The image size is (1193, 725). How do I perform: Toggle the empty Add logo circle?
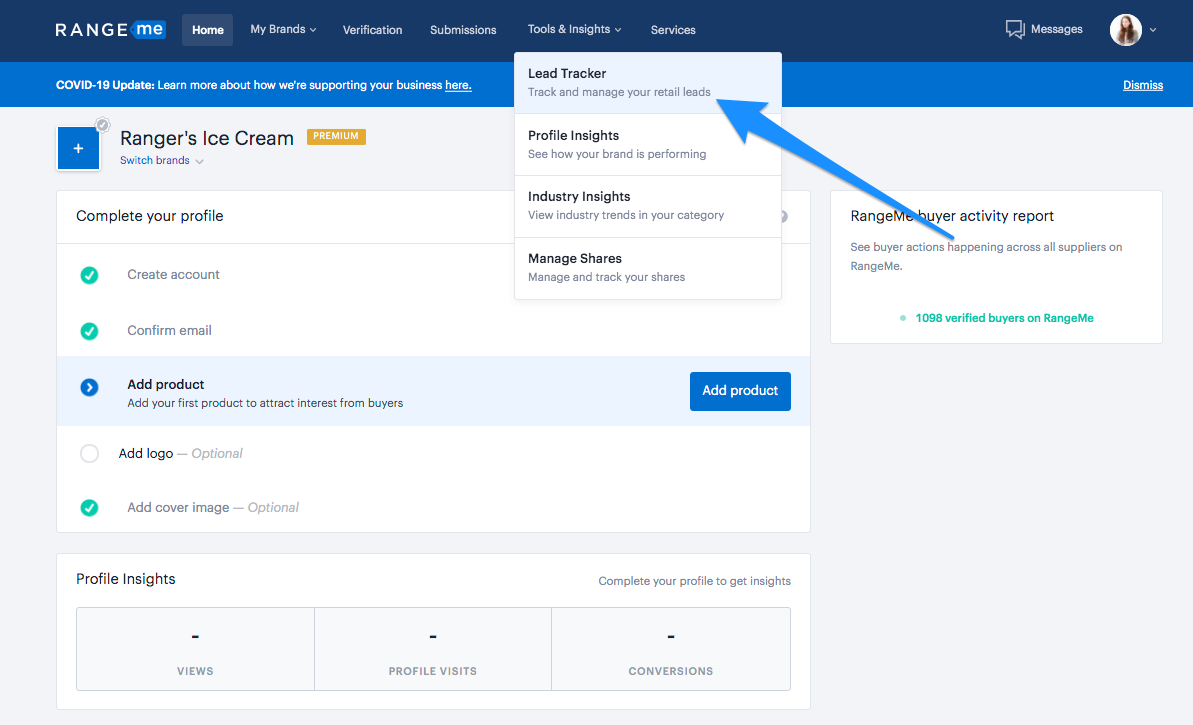pyautogui.click(x=89, y=453)
